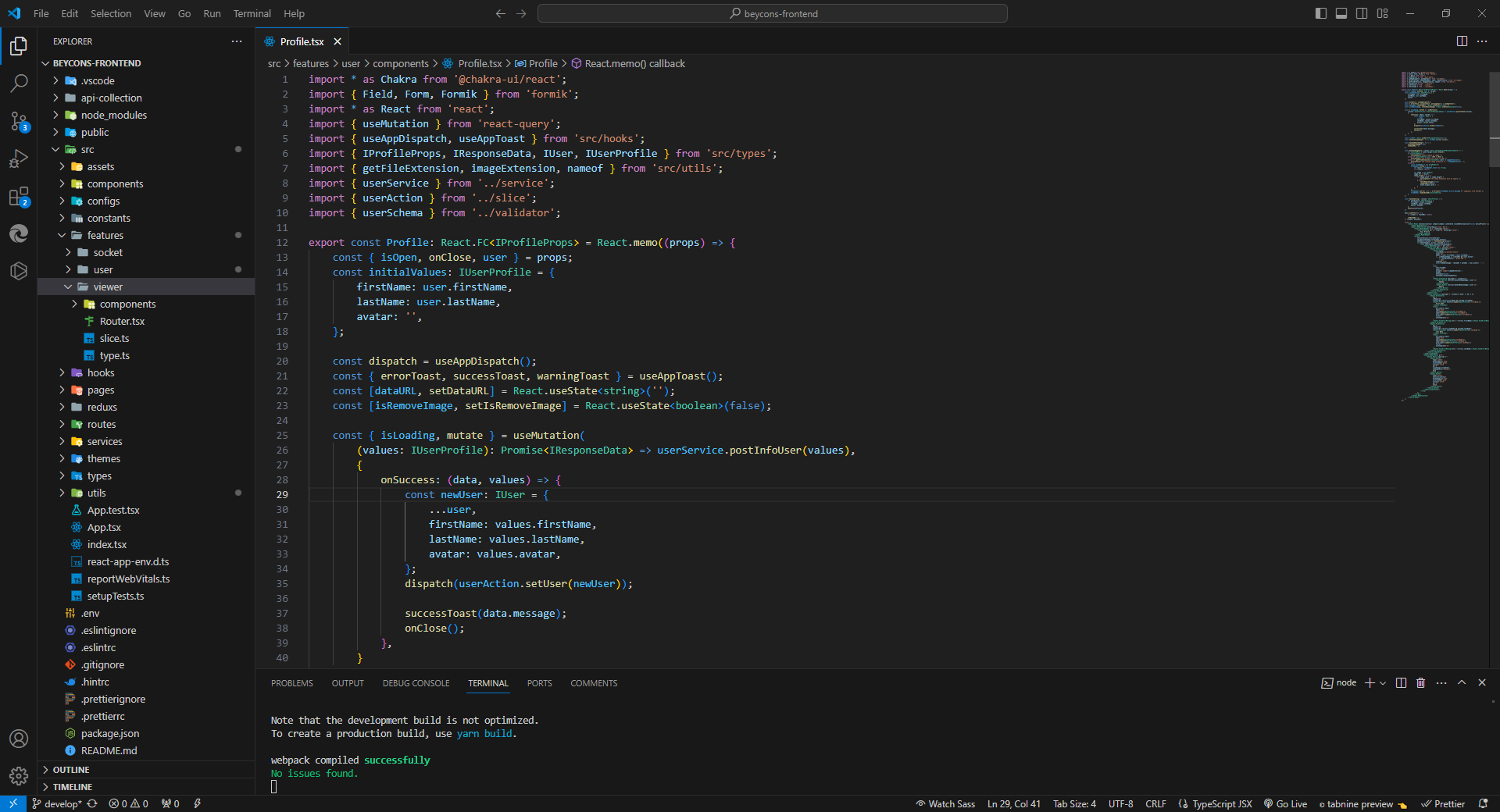Screen dimensions: 1500x812
Task: Click the errors and warnings counter
Action: tap(128, 803)
